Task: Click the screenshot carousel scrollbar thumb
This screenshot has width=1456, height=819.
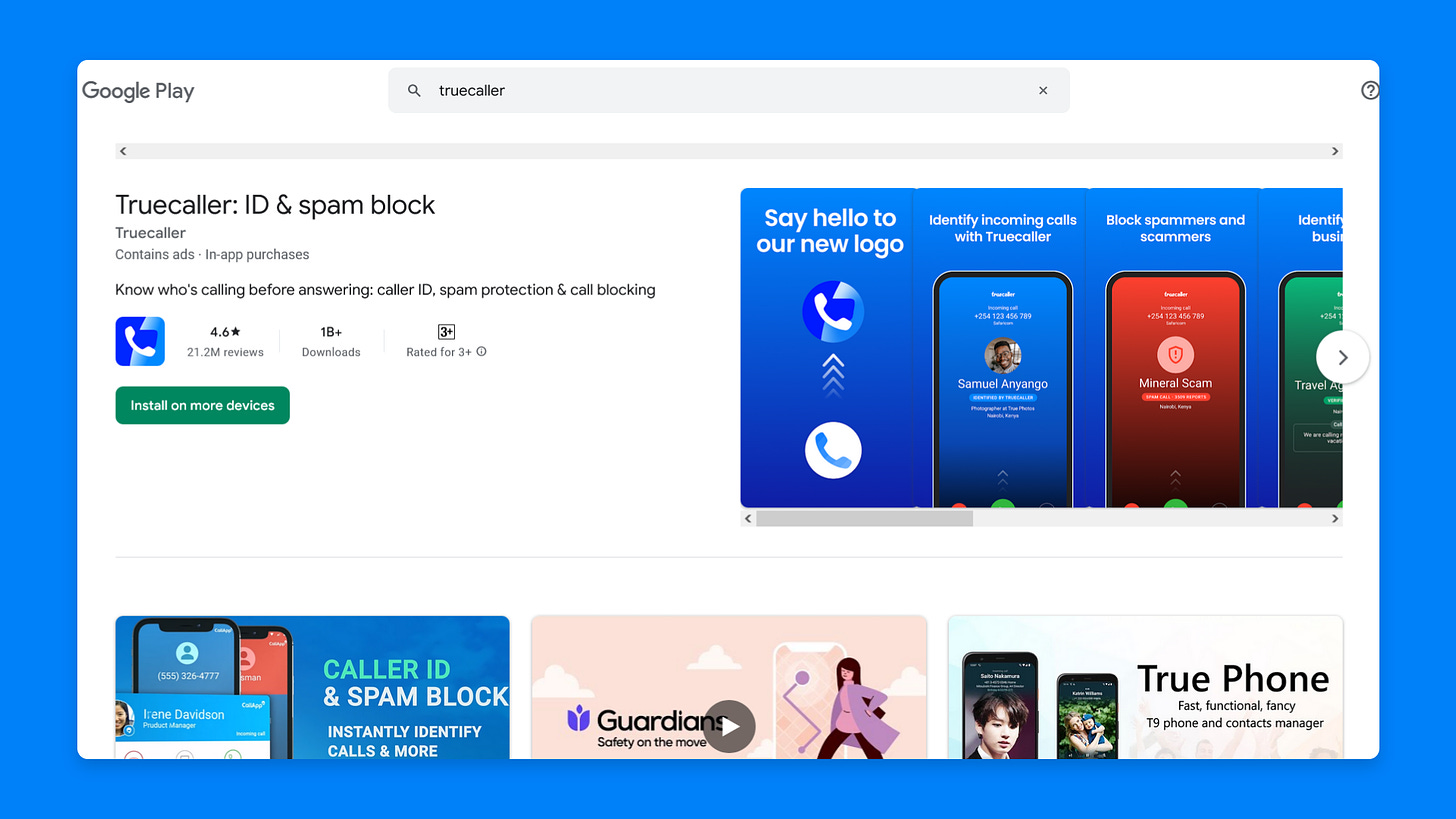Action: pyautogui.click(x=864, y=519)
